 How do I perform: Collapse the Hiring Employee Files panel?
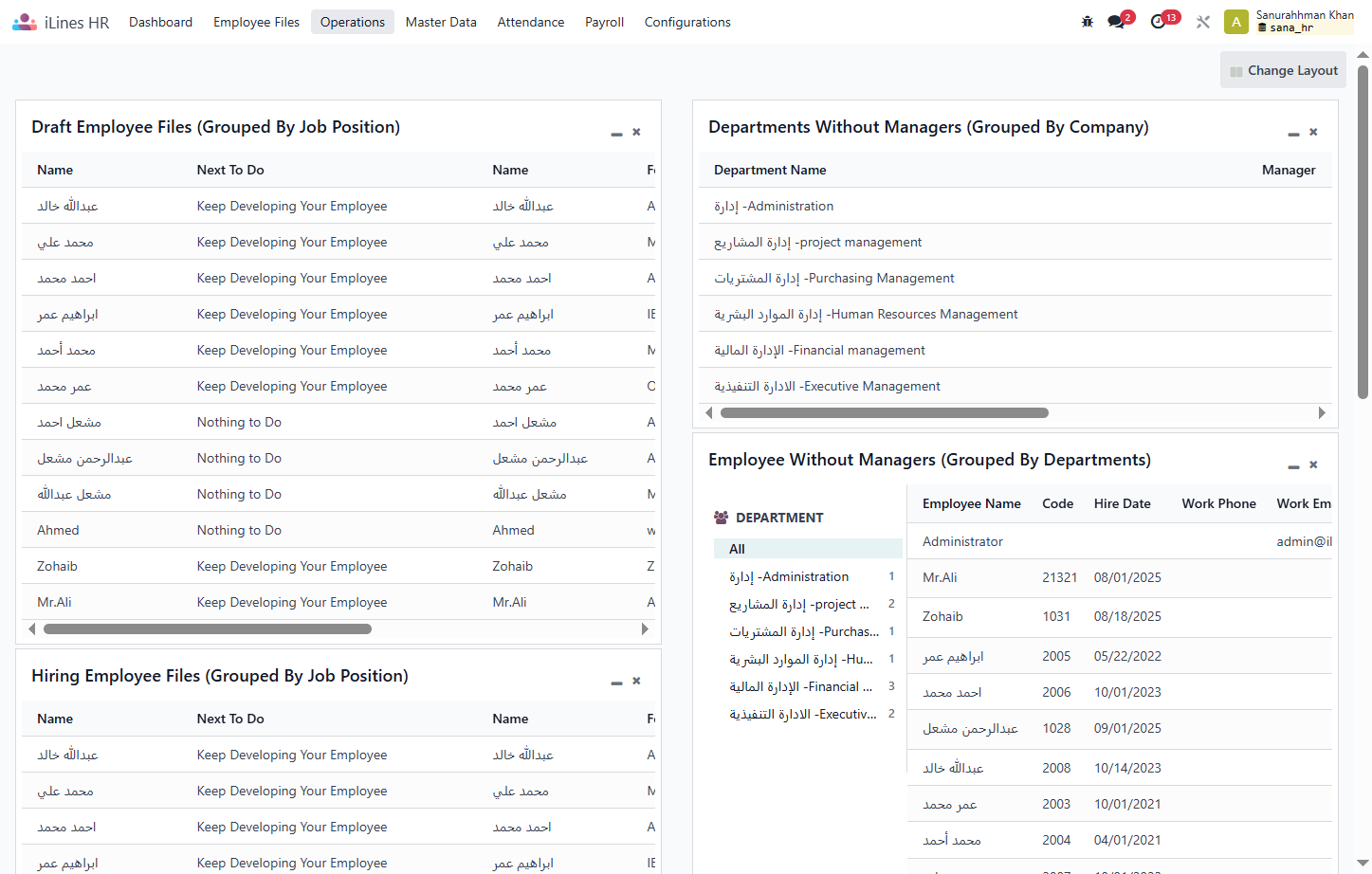[616, 683]
